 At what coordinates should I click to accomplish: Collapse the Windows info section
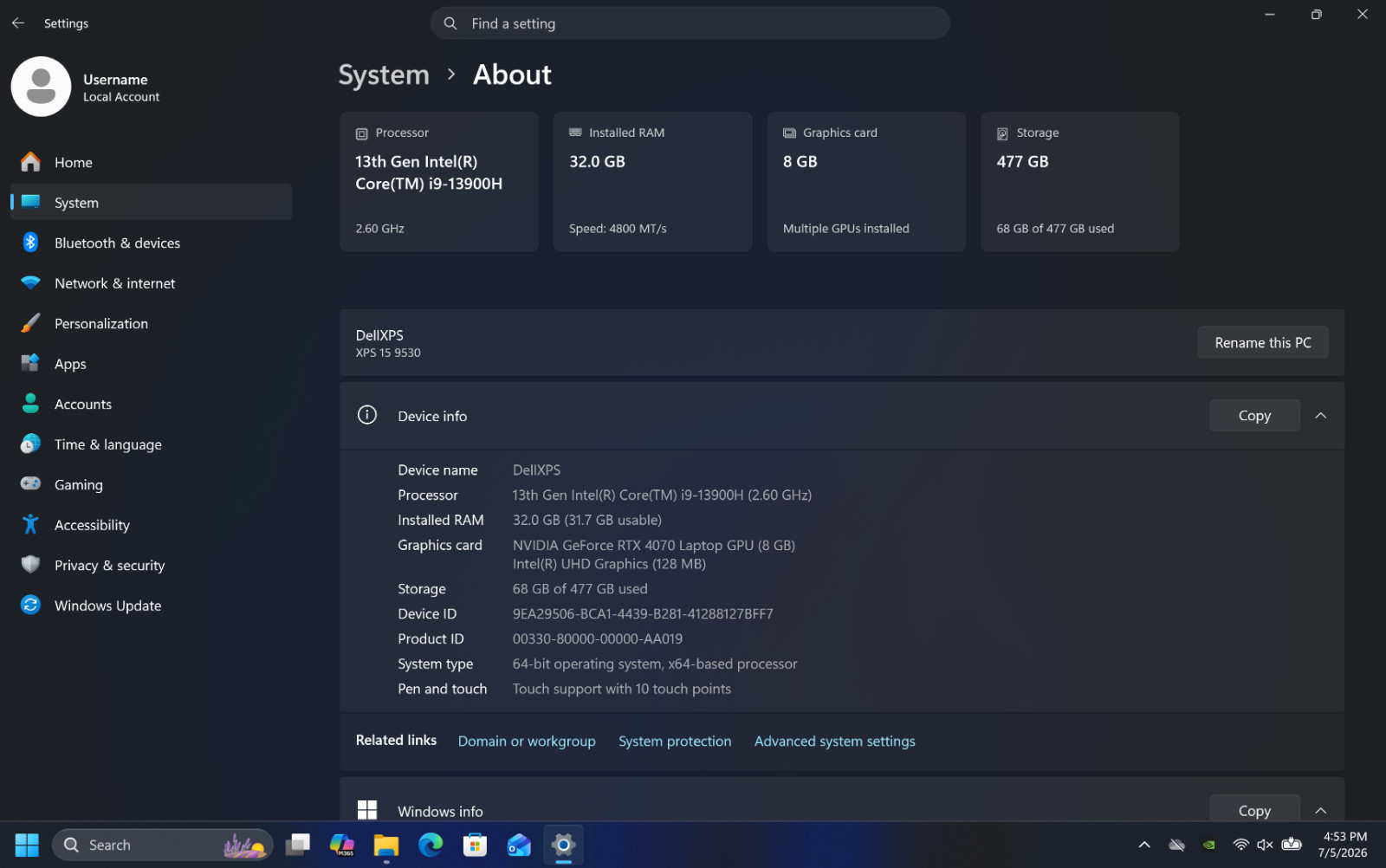point(1320,811)
